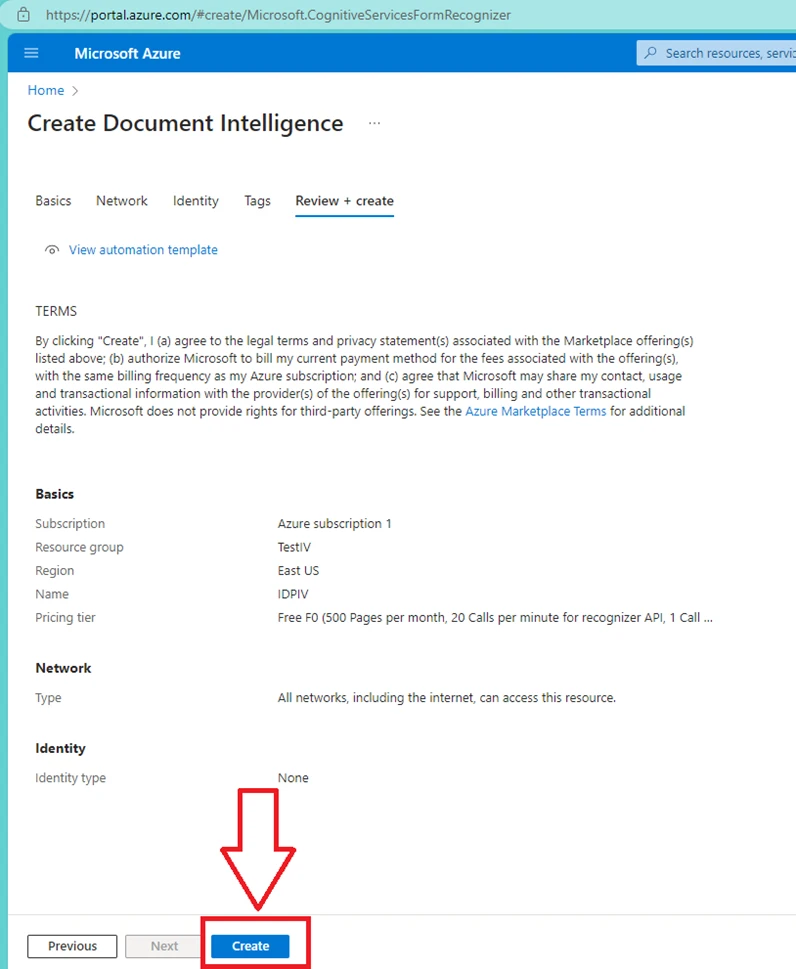796x969 pixels.
Task: Click the bold 'Basics' section heading
Action: (54, 494)
